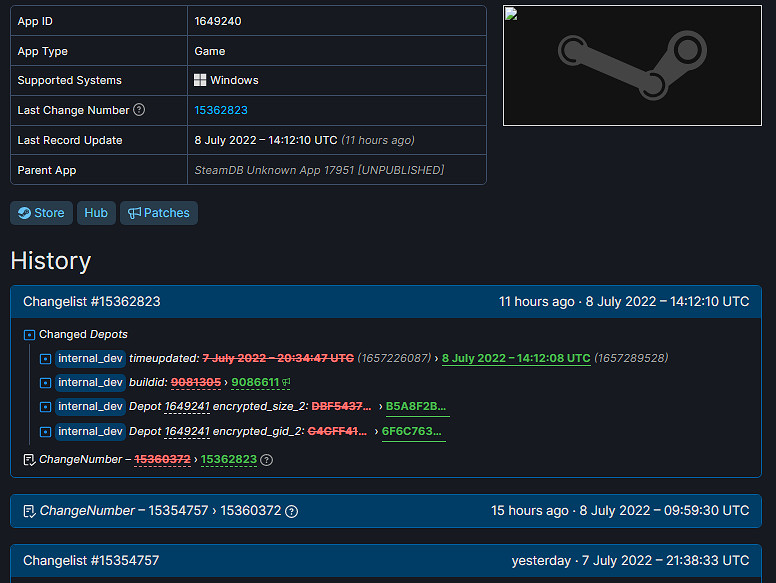Open the Patches button

158,213
